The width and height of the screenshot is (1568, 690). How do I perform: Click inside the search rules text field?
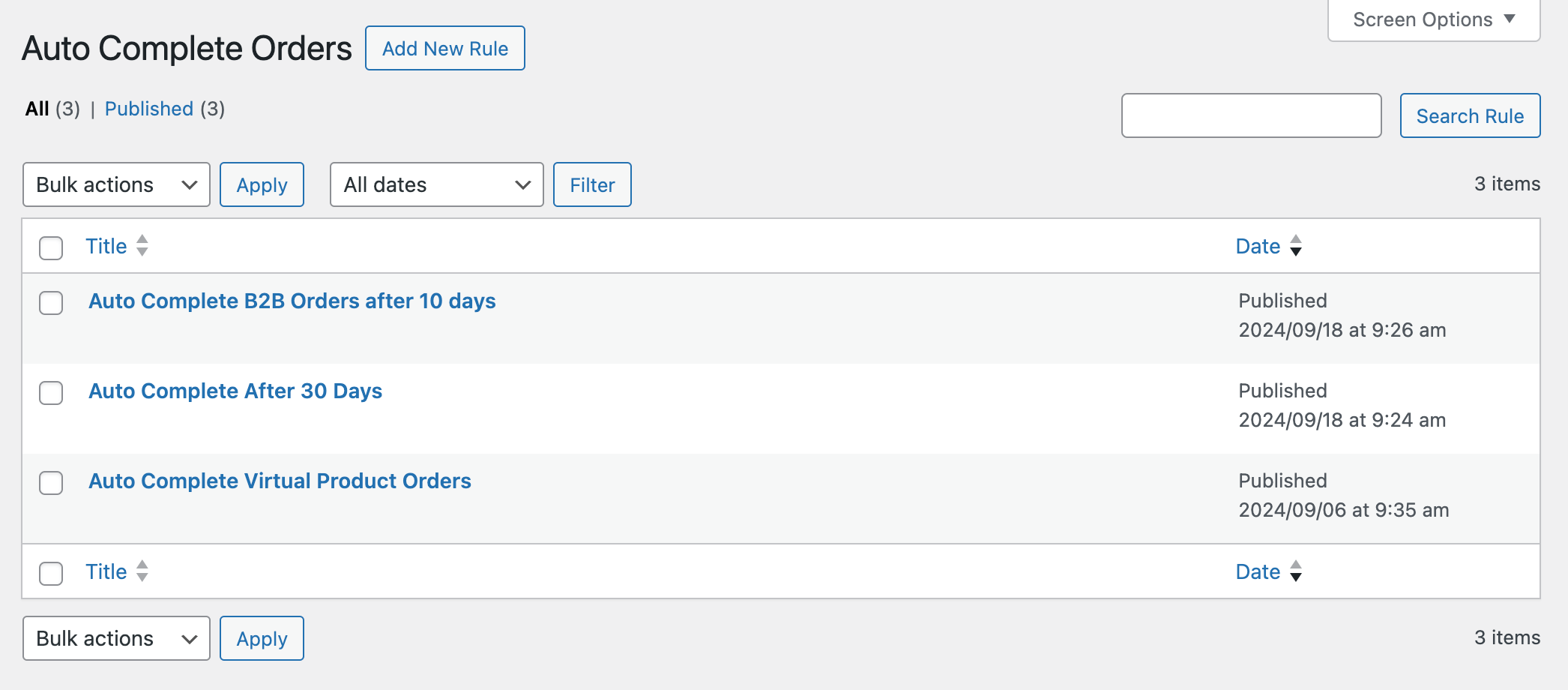(1250, 115)
